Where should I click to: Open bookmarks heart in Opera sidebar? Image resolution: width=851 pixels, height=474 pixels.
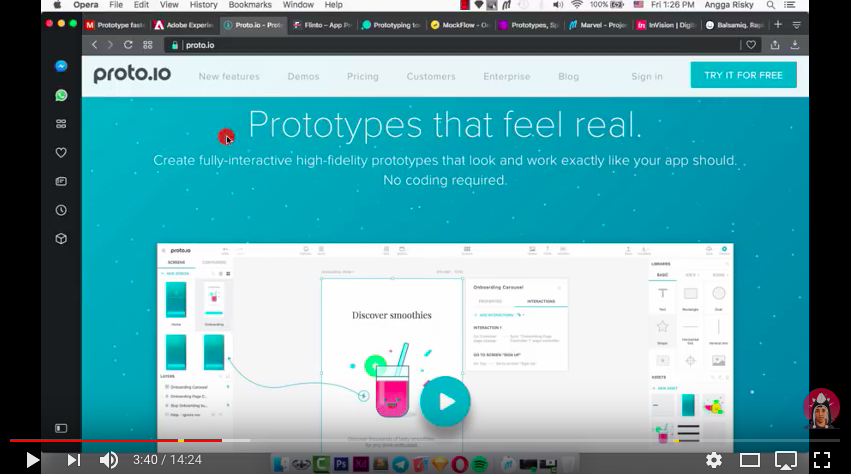pos(61,153)
